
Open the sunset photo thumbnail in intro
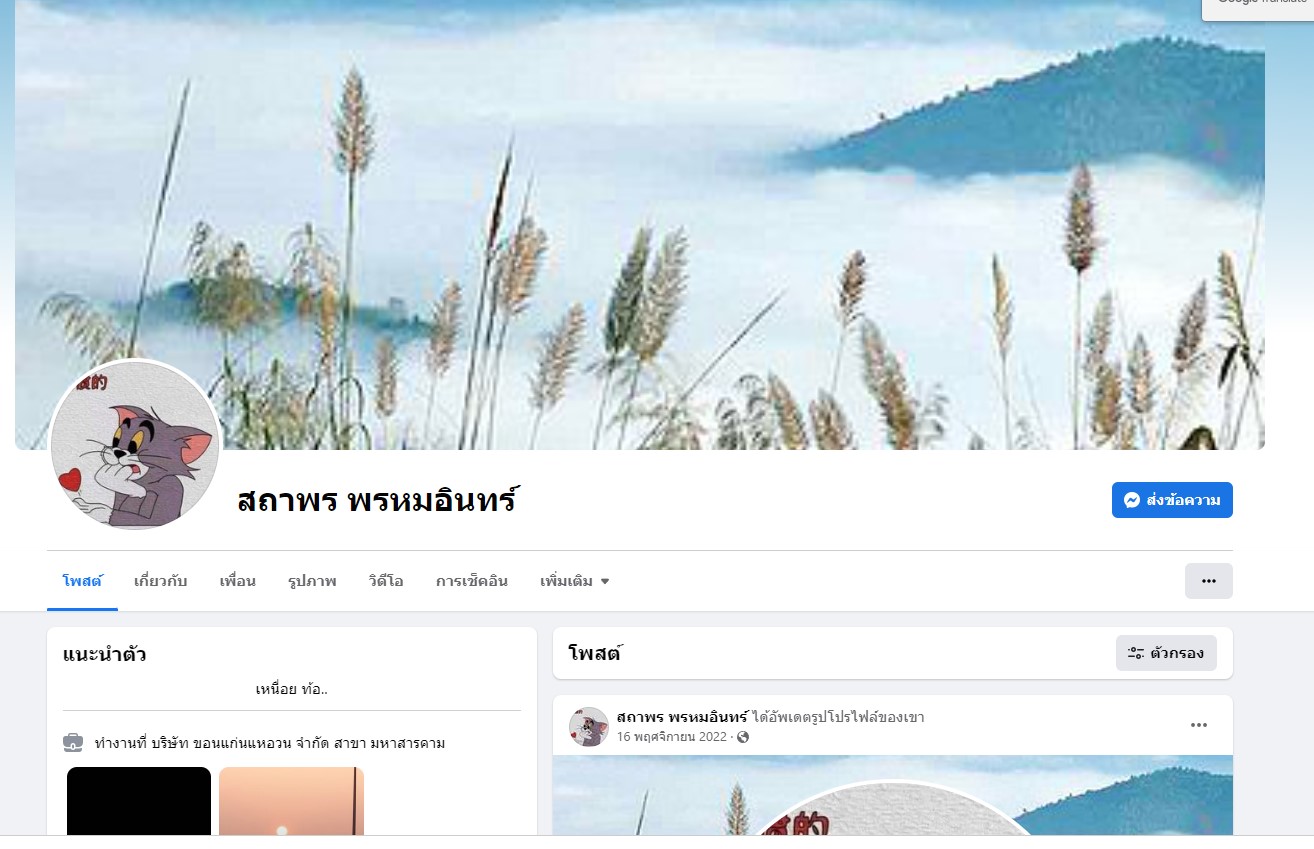click(x=291, y=800)
